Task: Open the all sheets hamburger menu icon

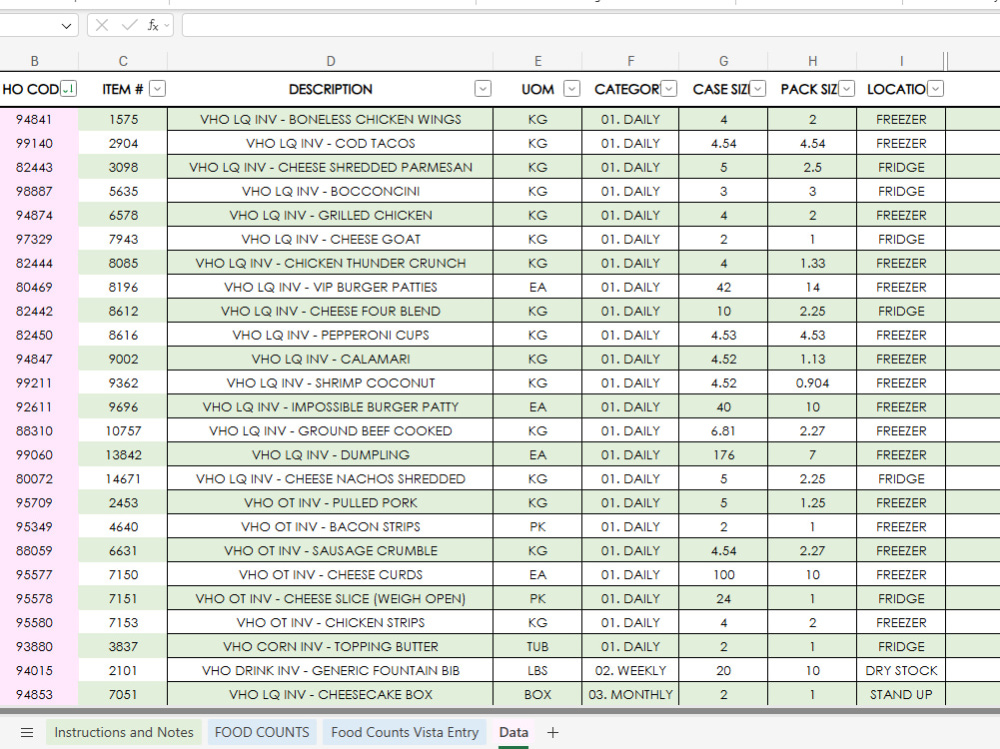Action: pyautogui.click(x=27, y=732)
